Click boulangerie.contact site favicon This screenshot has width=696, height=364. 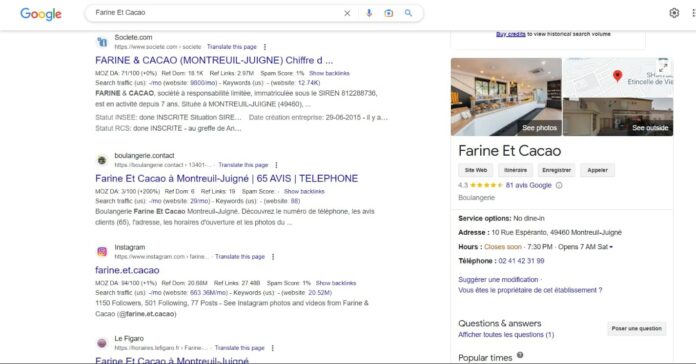pyautogui.click(x=102, y=160)
